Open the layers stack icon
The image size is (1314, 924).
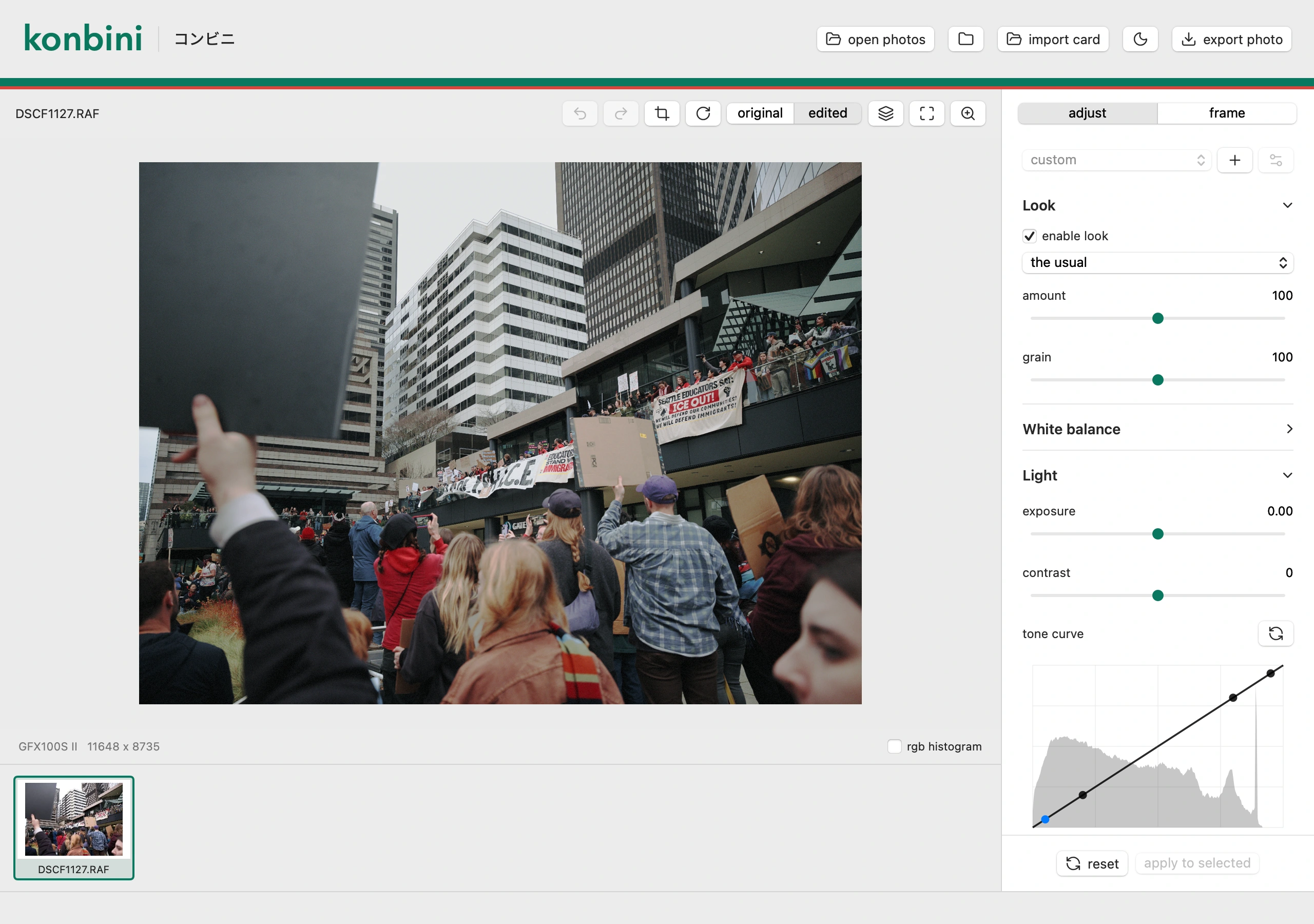(886, 113)
